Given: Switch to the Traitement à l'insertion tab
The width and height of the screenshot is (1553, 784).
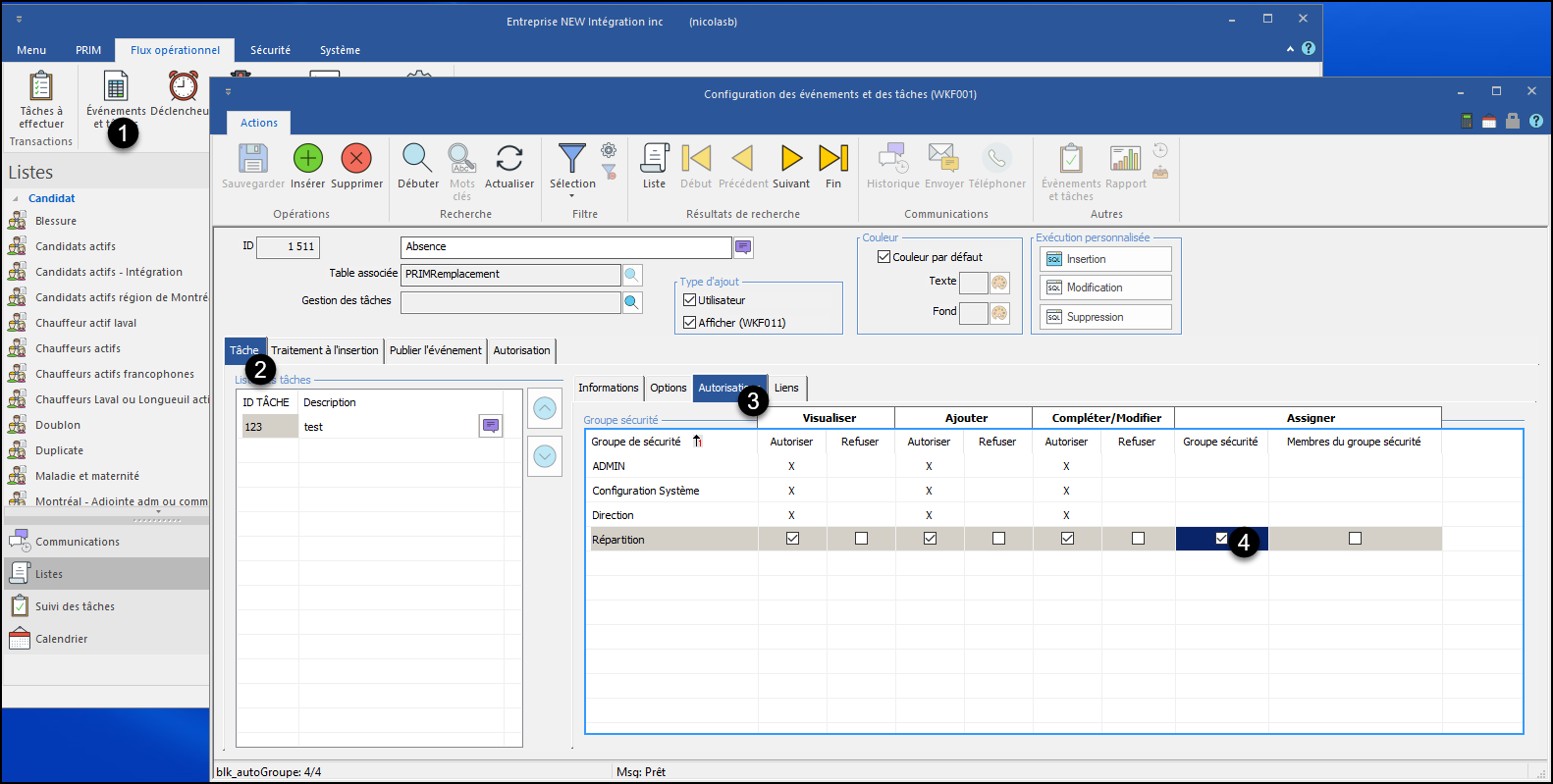Looking at the screenshot, I should 324,350.
